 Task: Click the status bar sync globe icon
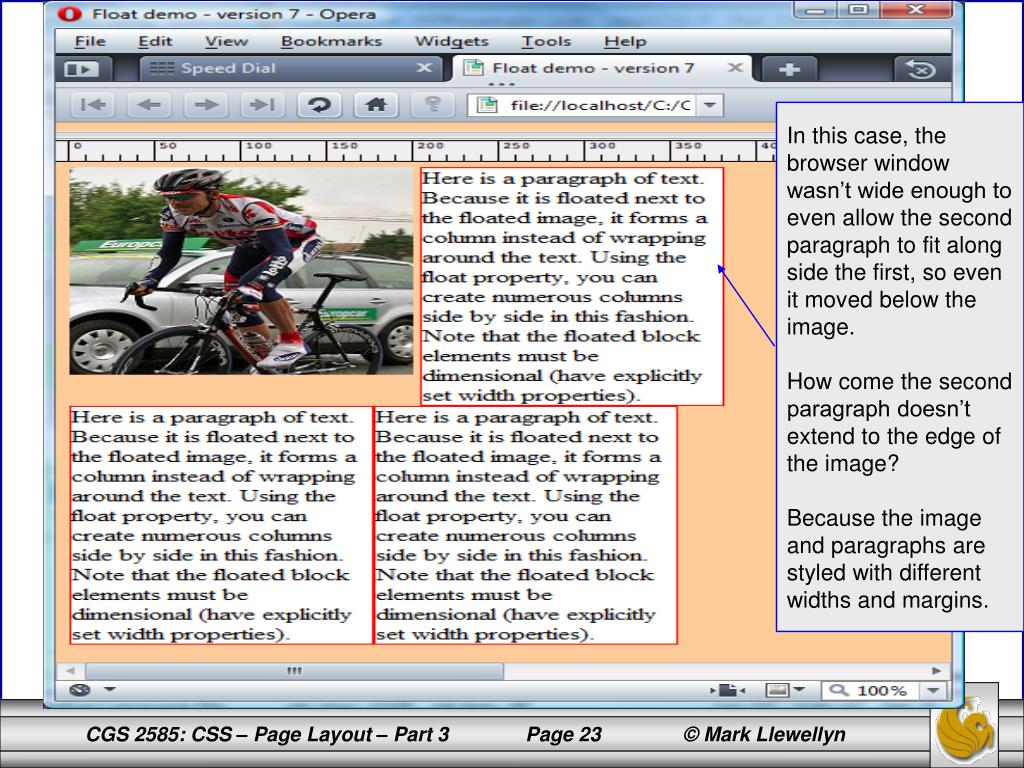(80, 690)
